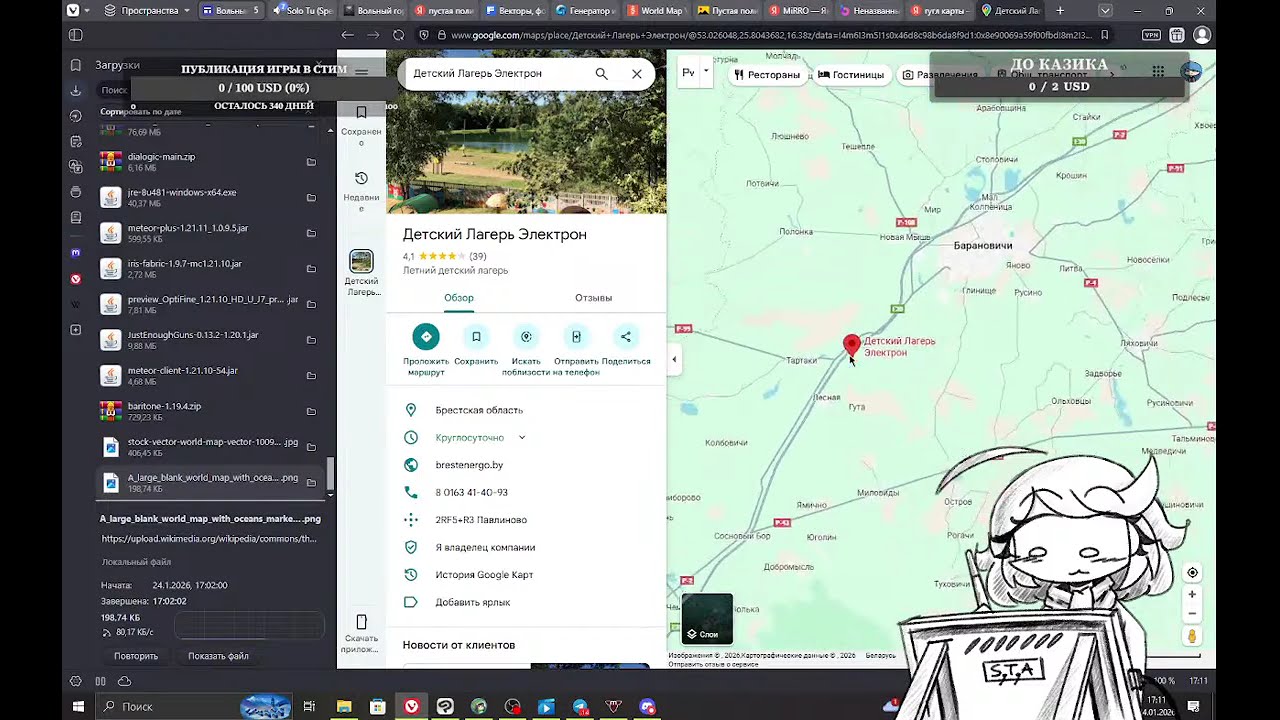Viewport: 1280px width, 720px height.
Task: Open История Google Карт
Action: 484,575
